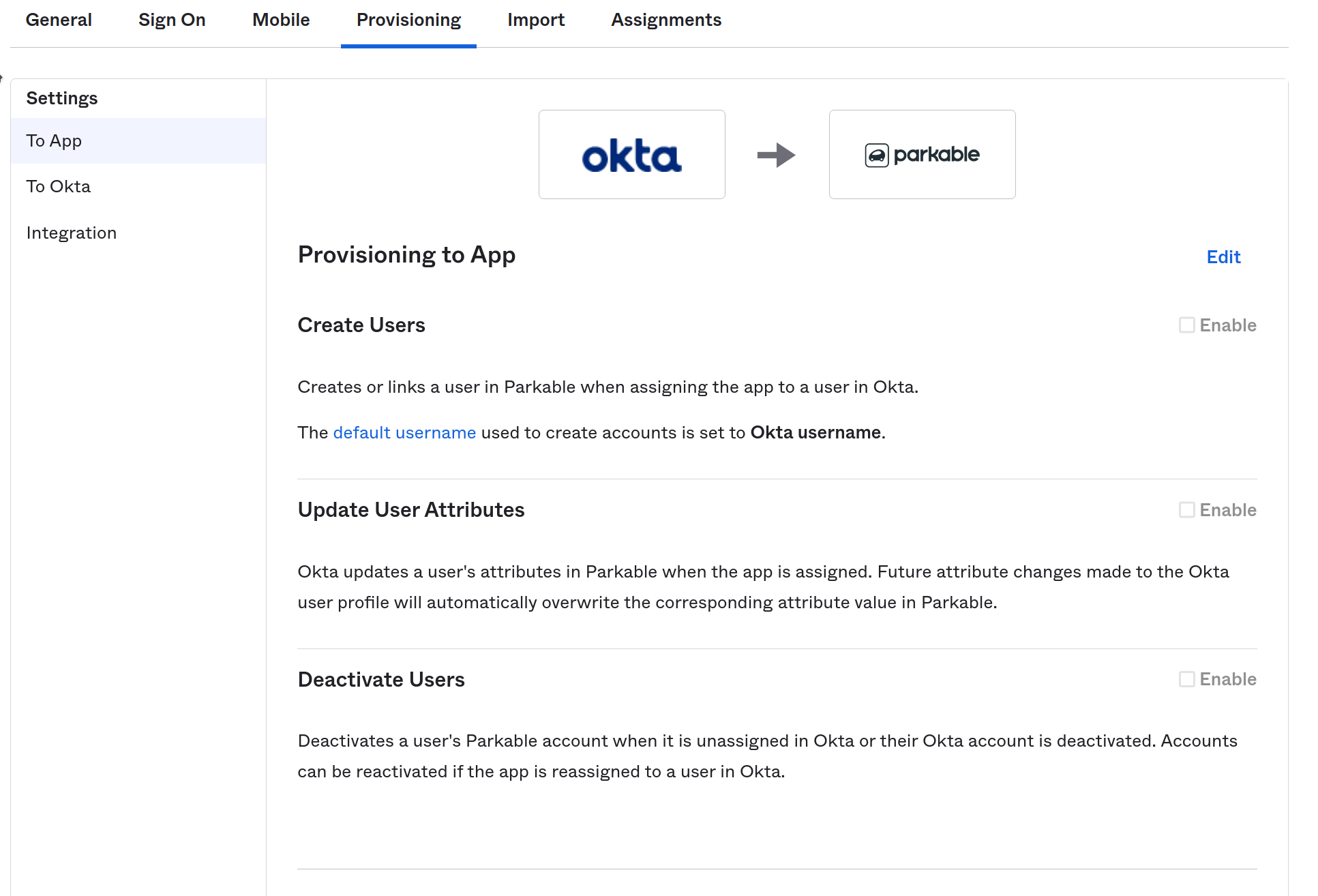This screenshot has height=896, width=1318.
Task: Select To App in Settings sidebar
Action: 138,140
